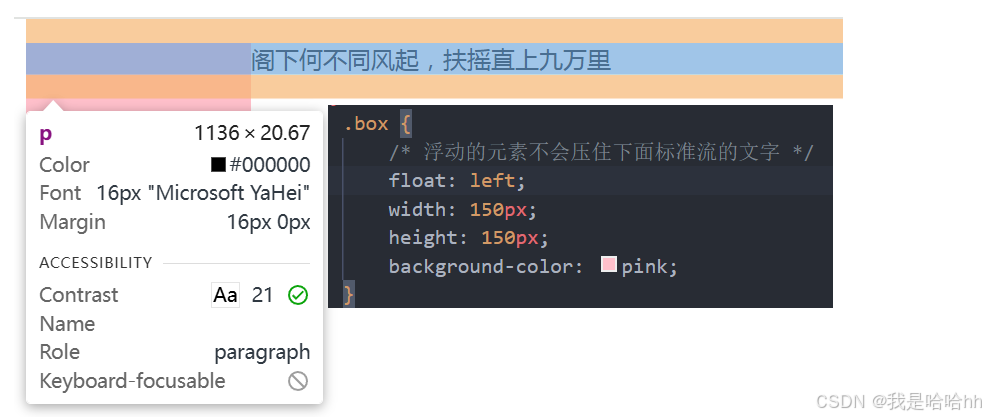Click the 'Contrast' label in tooltip

79,295
